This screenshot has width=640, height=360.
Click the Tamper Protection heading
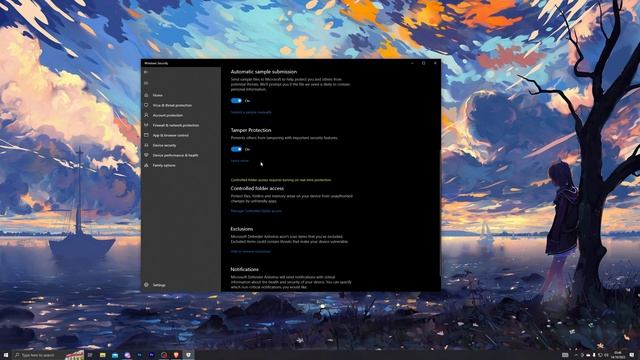point(251,130)
